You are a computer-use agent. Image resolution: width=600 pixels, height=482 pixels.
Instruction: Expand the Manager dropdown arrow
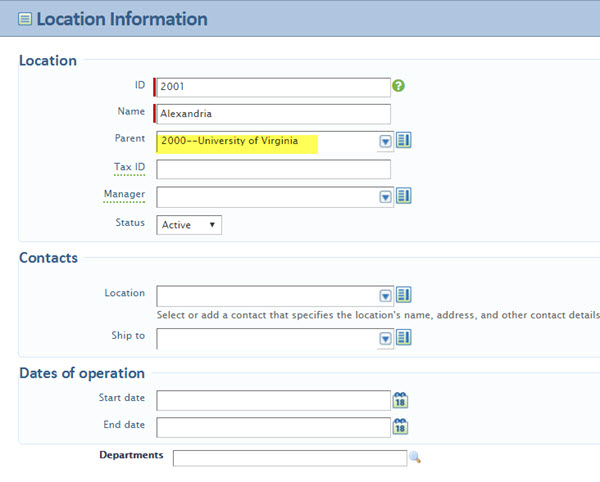pyautogui.click(x=385, y=197)
